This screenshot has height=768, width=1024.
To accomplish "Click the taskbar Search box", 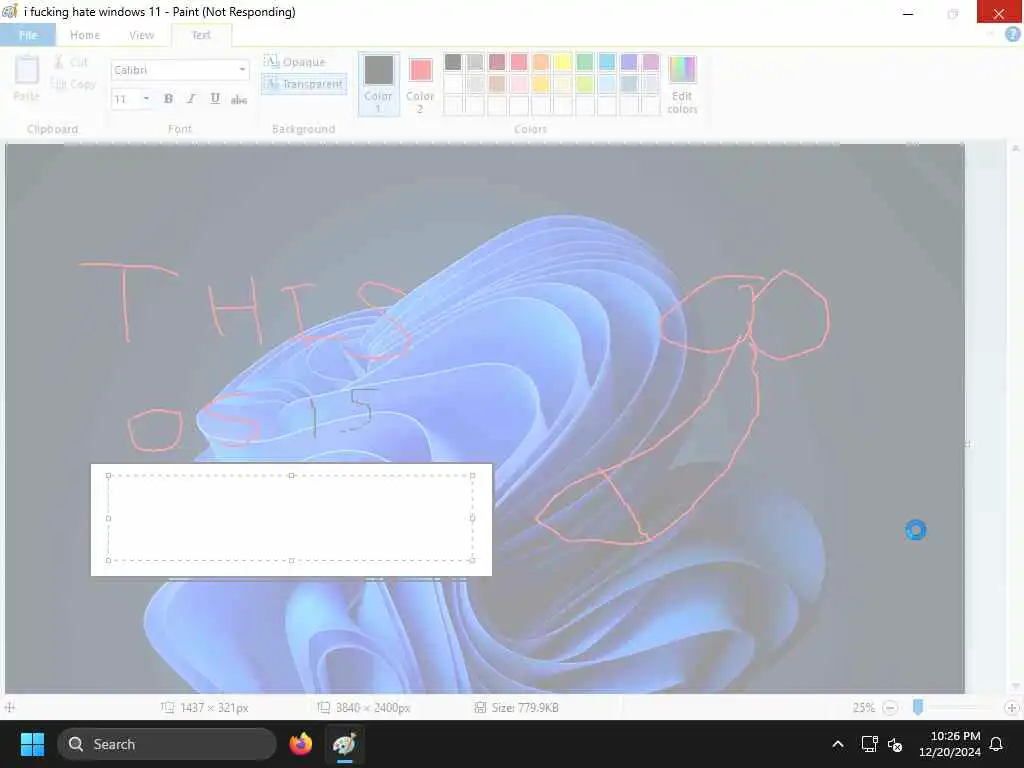I will coord(167,744).
